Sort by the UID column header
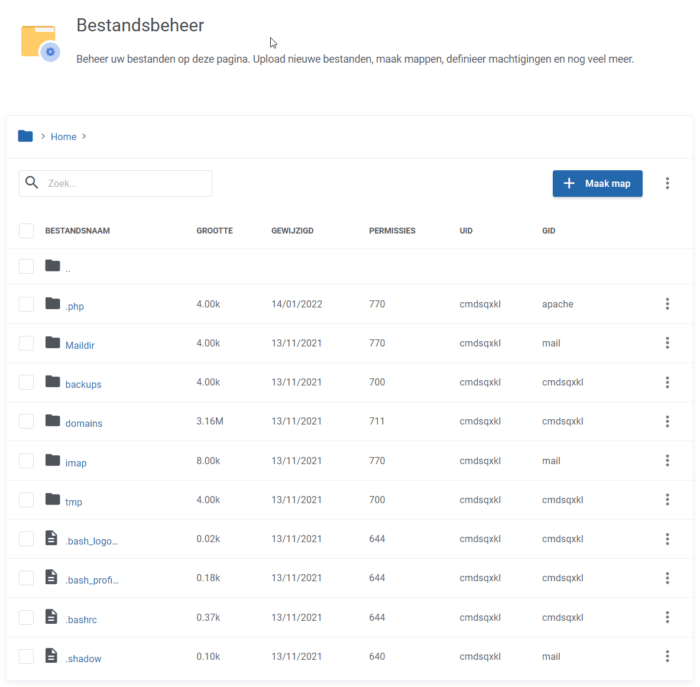Image resolution: width=700 pixels, height=687 pixels. 466,231
